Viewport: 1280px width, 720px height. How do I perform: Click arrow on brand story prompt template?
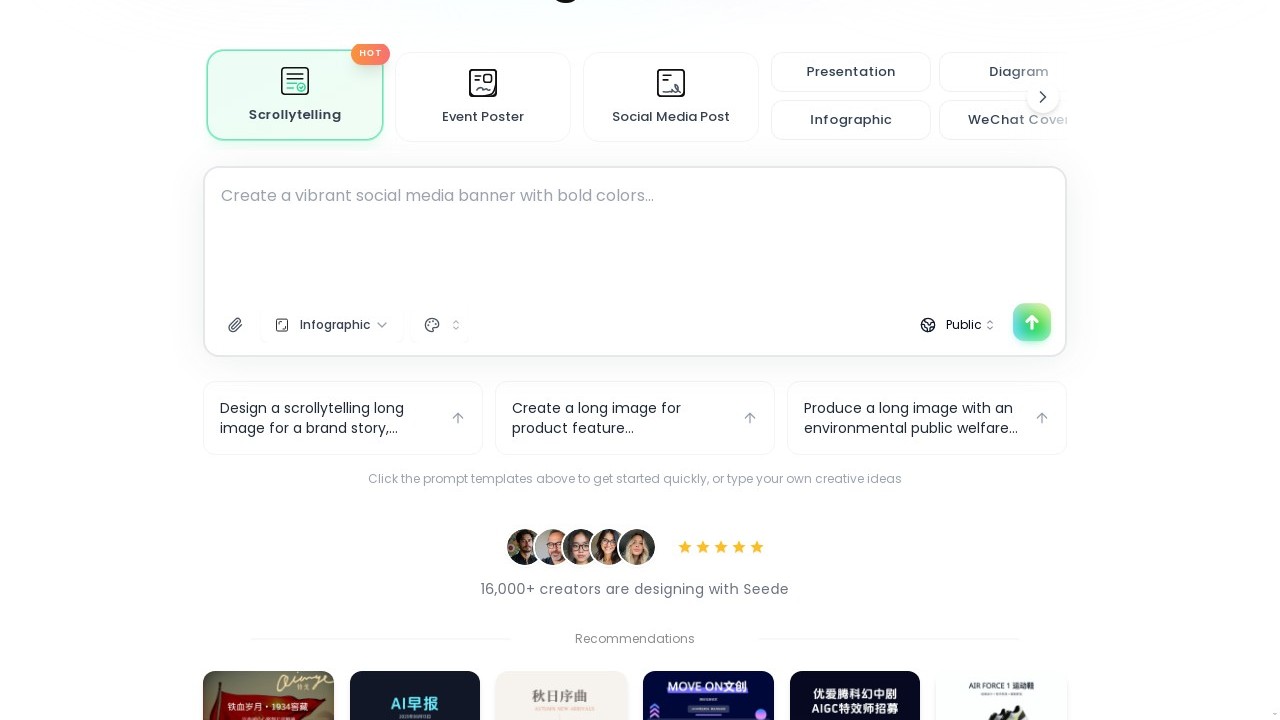click(x=458, y=418)
